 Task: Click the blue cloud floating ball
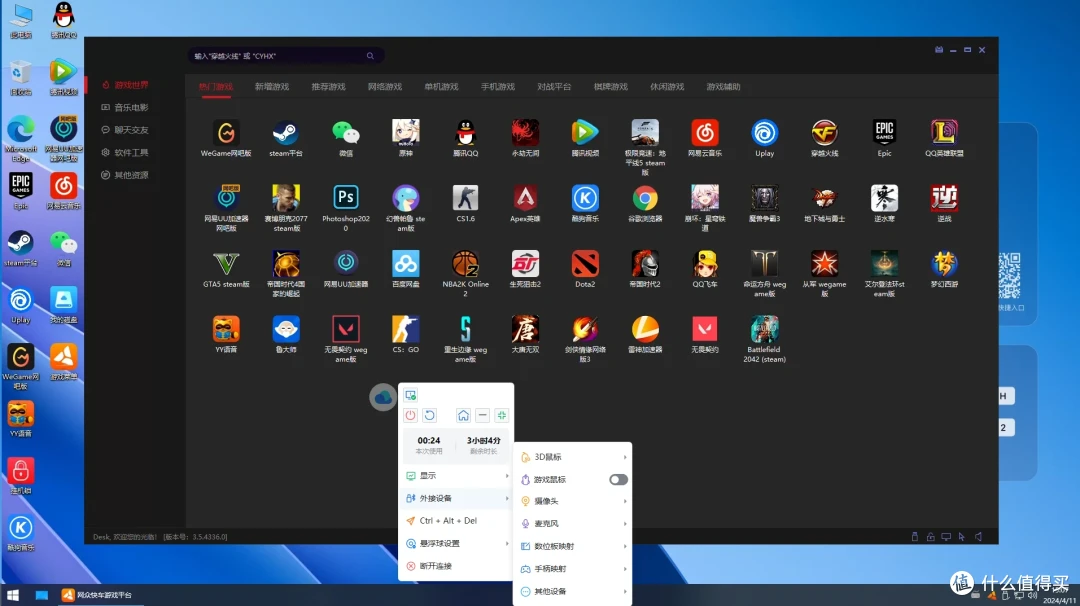(x=383, y=397)
